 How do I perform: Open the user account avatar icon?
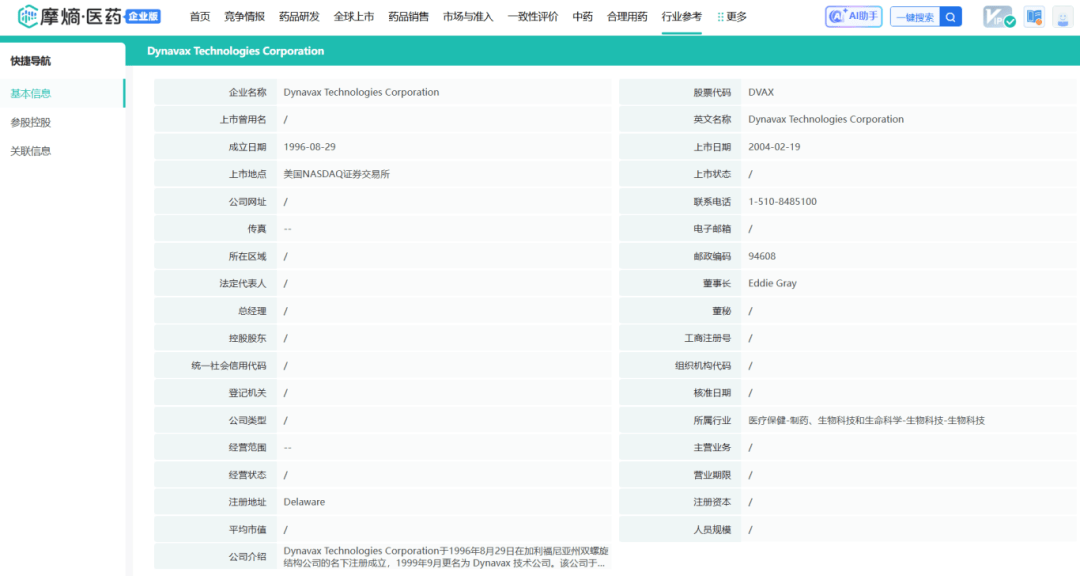click(x=1062, y=16)
